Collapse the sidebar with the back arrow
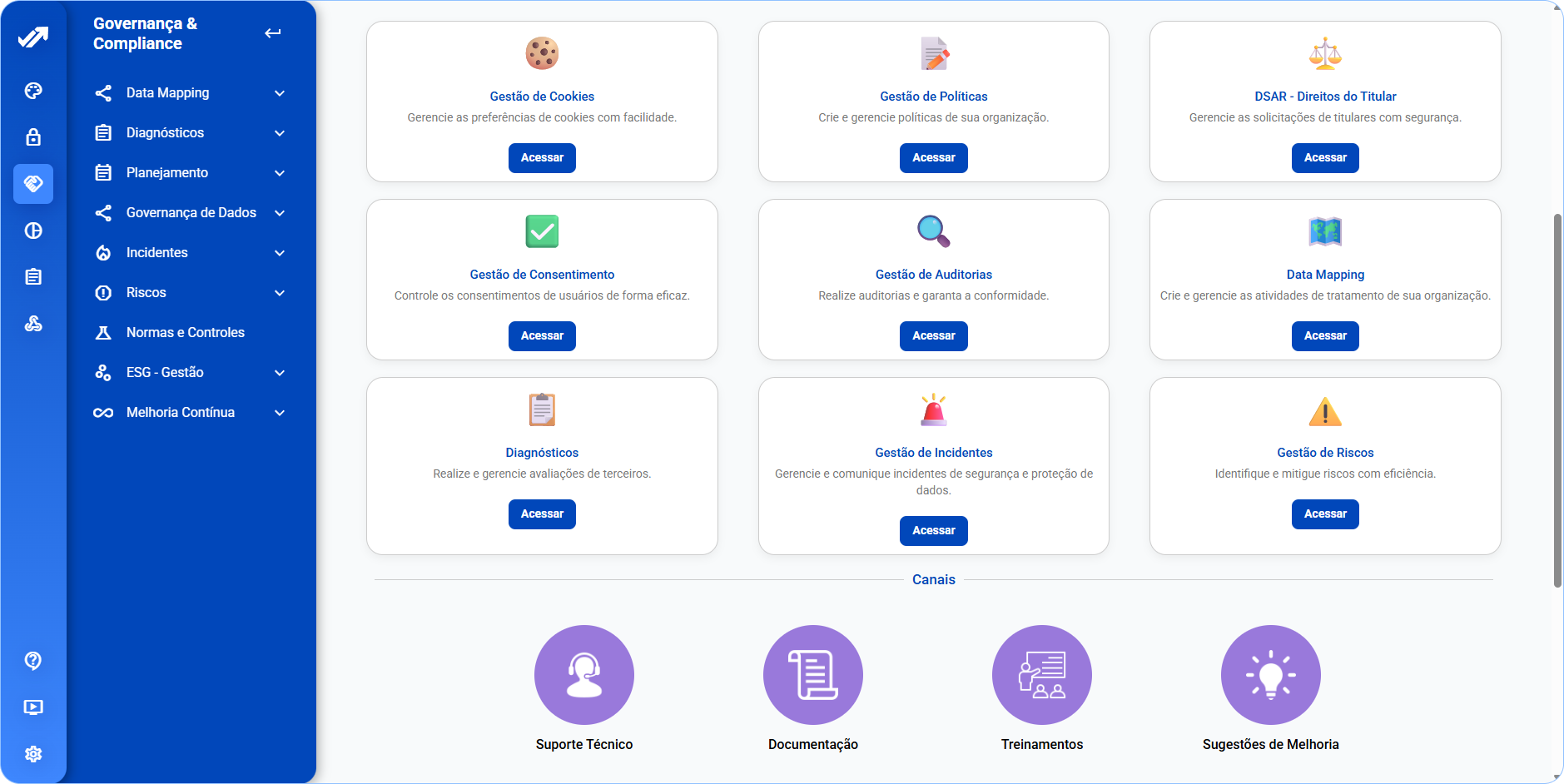The height and width of the screenshot is (784, 1564). pyautogui.click(x=272, y=32)
